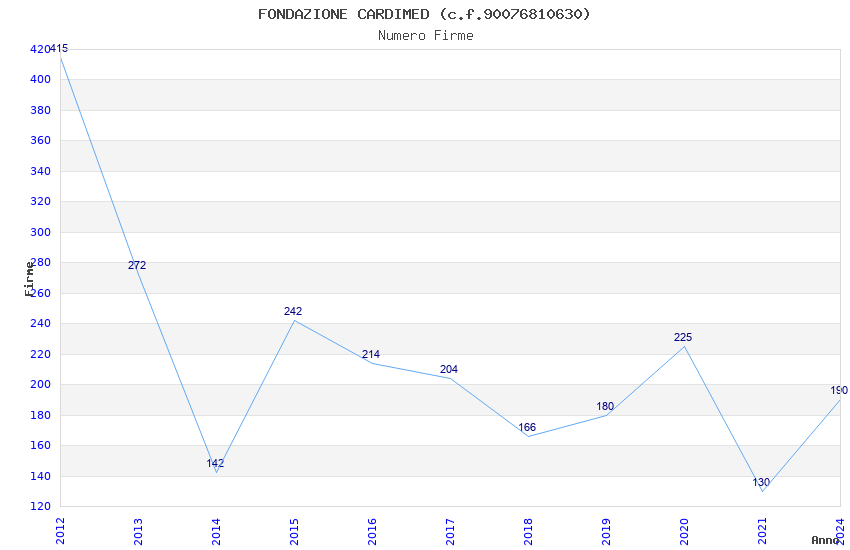Screen dimensions: 850x550
Task: Click the y-axis value 180
Action: click(x=40, y=415)
